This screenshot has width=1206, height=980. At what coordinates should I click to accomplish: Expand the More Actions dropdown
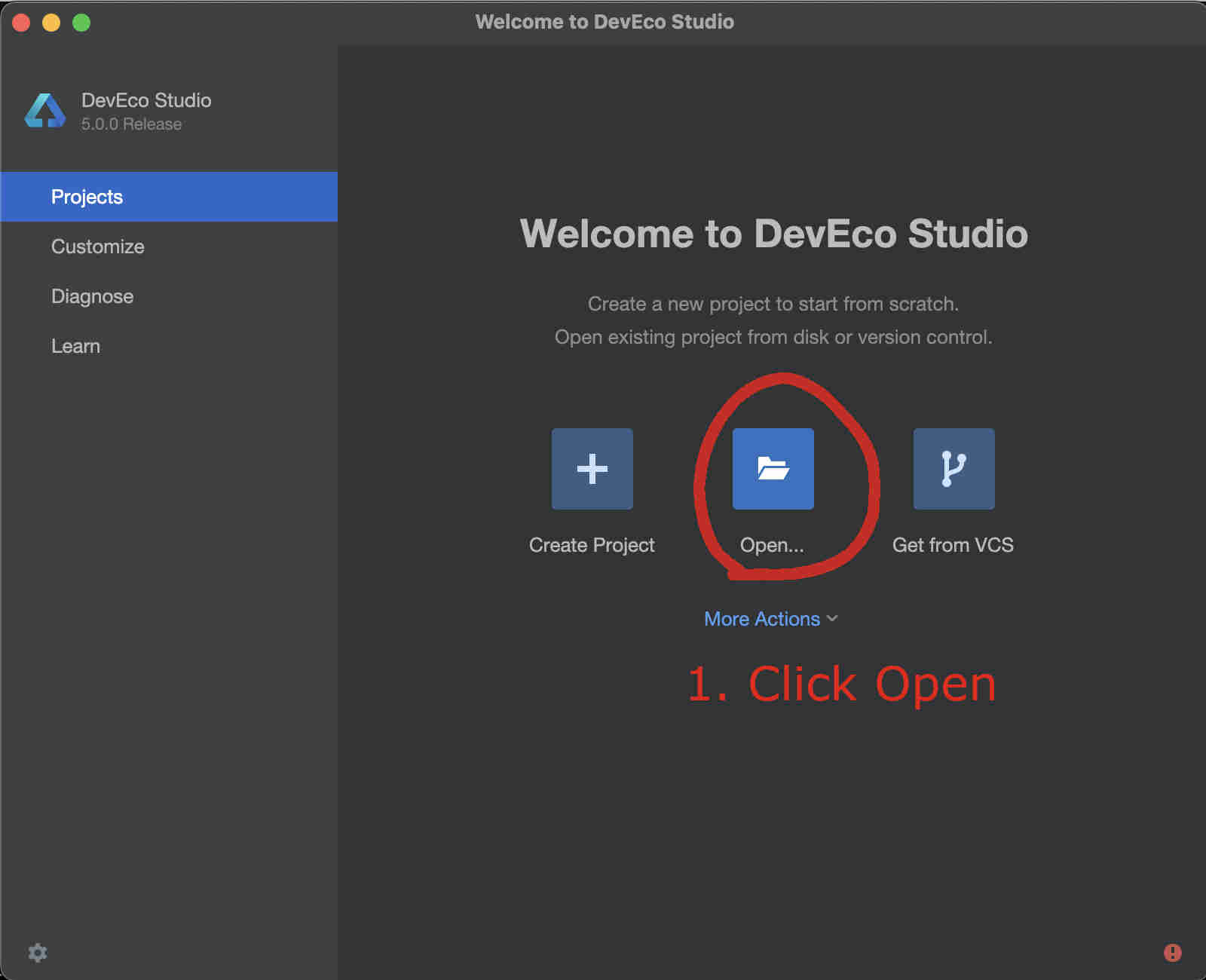pyautogui.click(x=771, y=619)
